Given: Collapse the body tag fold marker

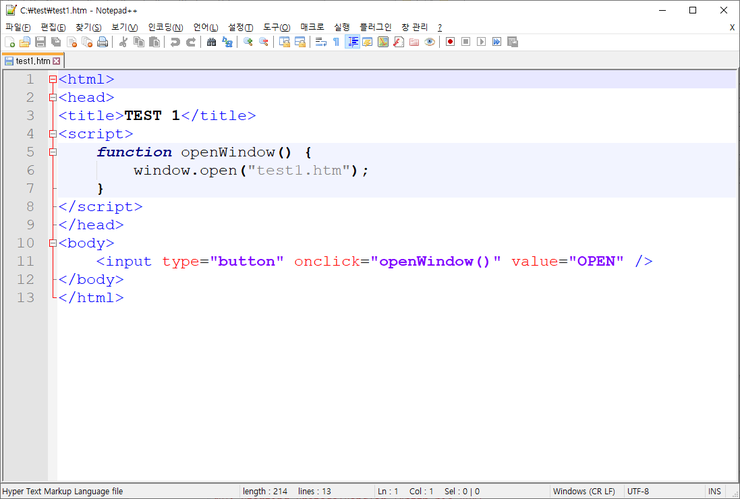Looking at the screenshot, I should tap(53, 243).
